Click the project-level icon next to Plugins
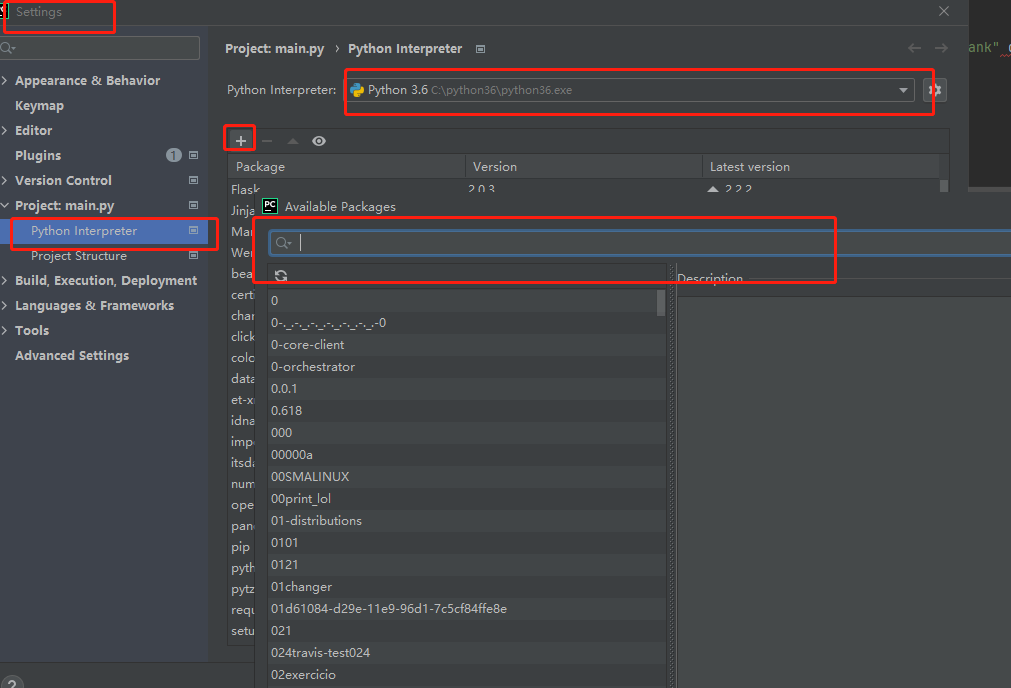 [193, 155]
